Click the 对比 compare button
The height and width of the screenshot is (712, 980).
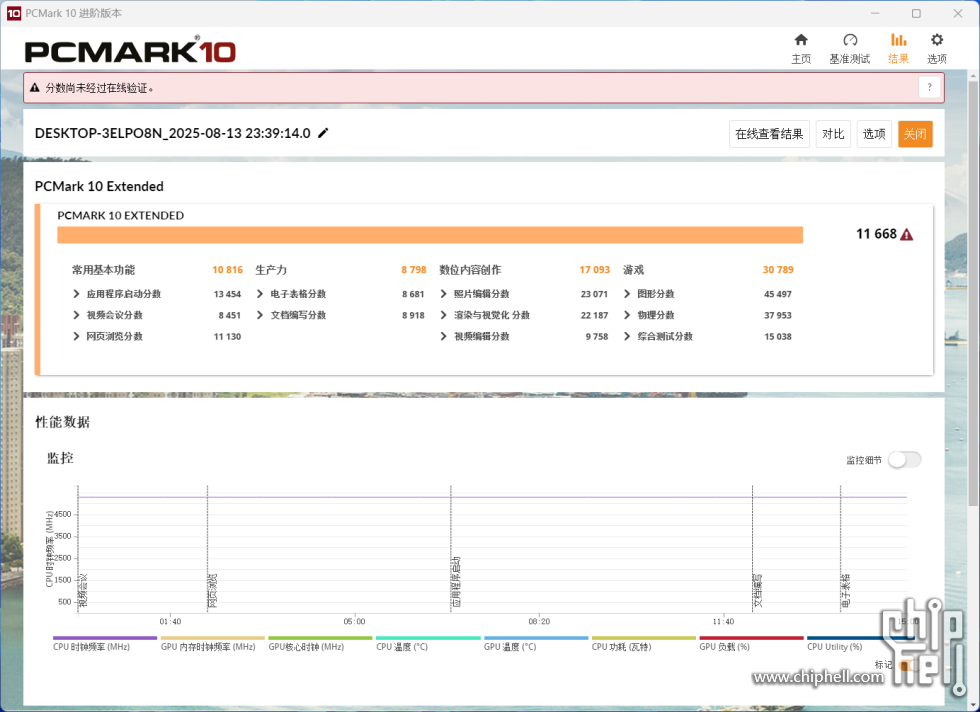pos(833,134)
